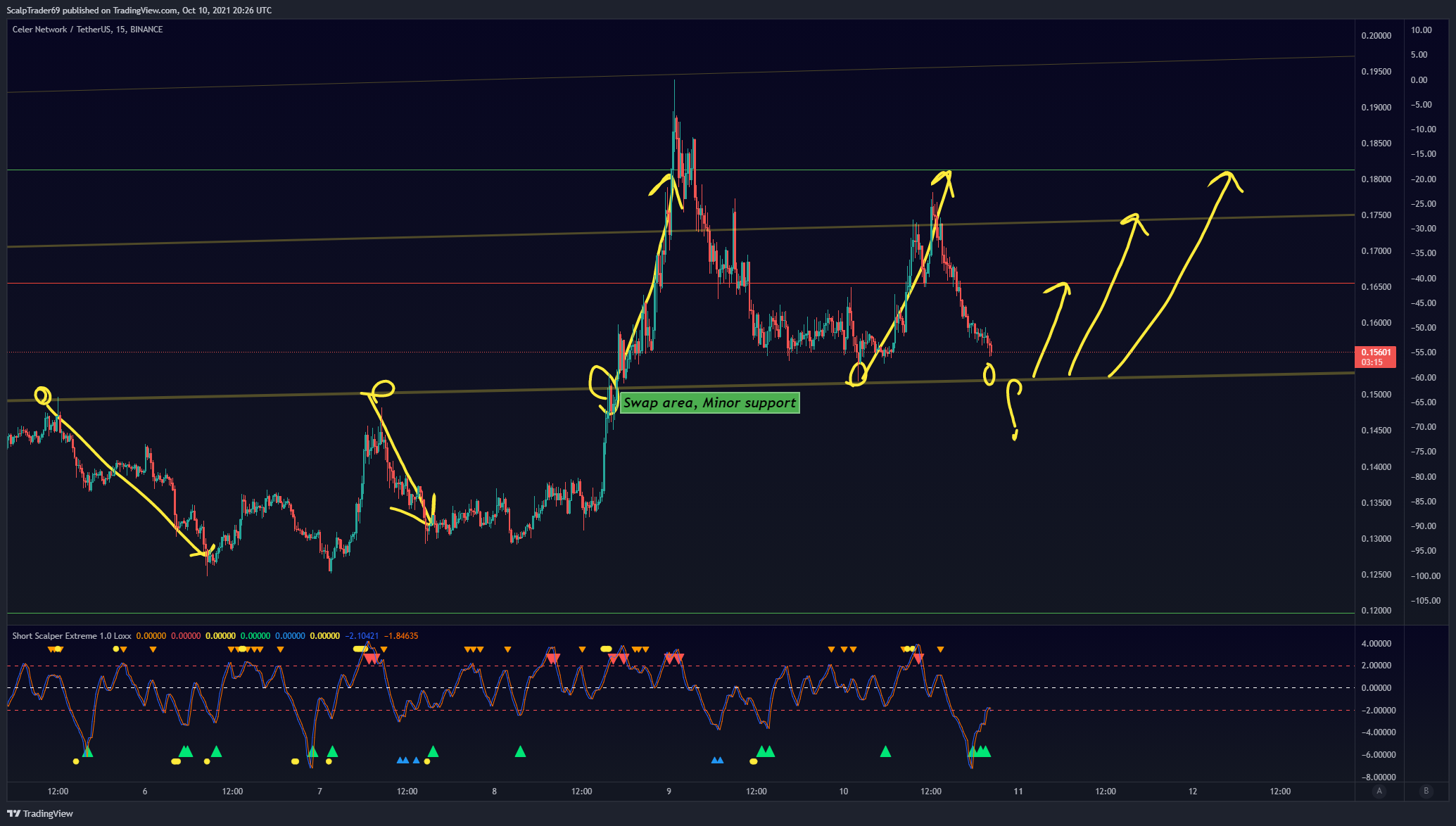1456x826 pixels.
Task: Click the 0.17500 price axis label
Action: [x=1376, y=215]
